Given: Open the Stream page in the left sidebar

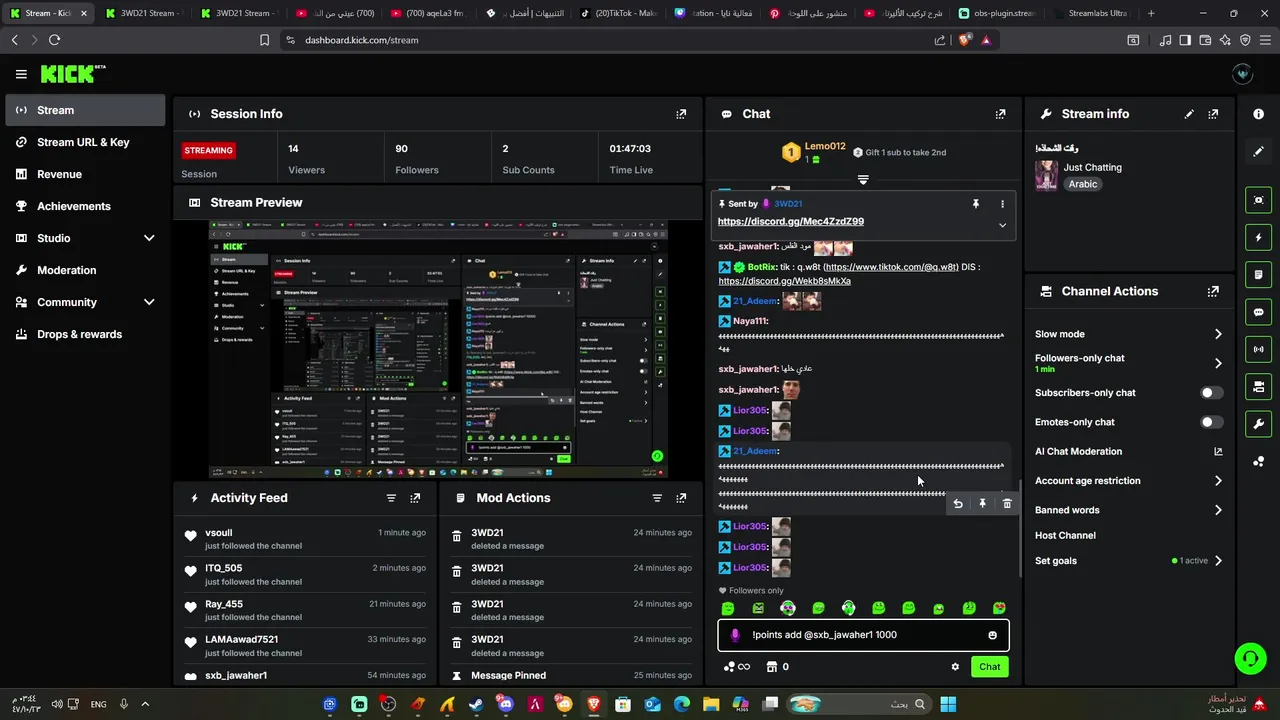Looking at the screenshot, I should point(85,110).
